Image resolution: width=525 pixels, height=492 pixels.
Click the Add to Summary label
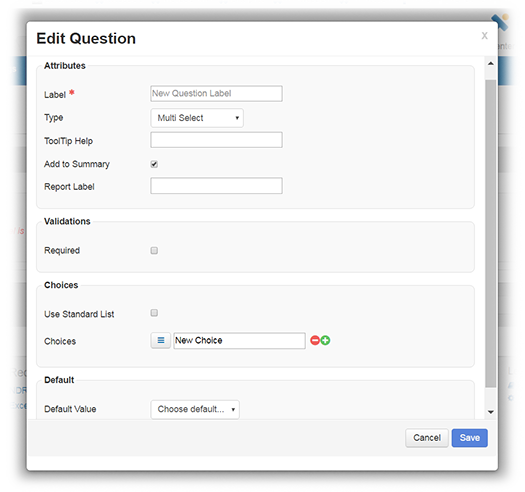[x=77, y=164]
